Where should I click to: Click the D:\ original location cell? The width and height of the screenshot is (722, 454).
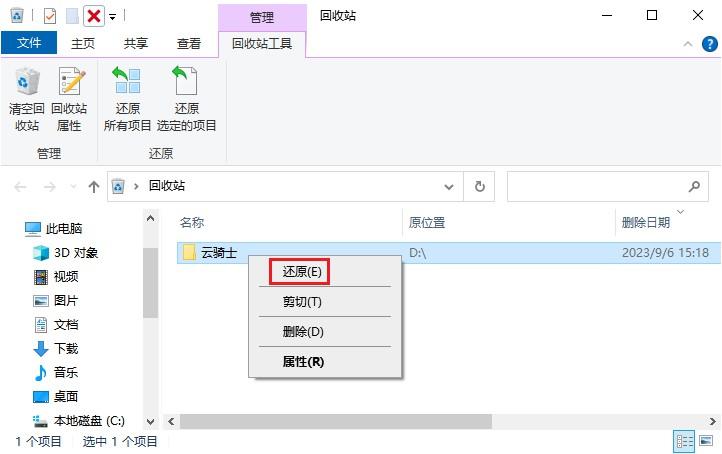tap(418, 253)
